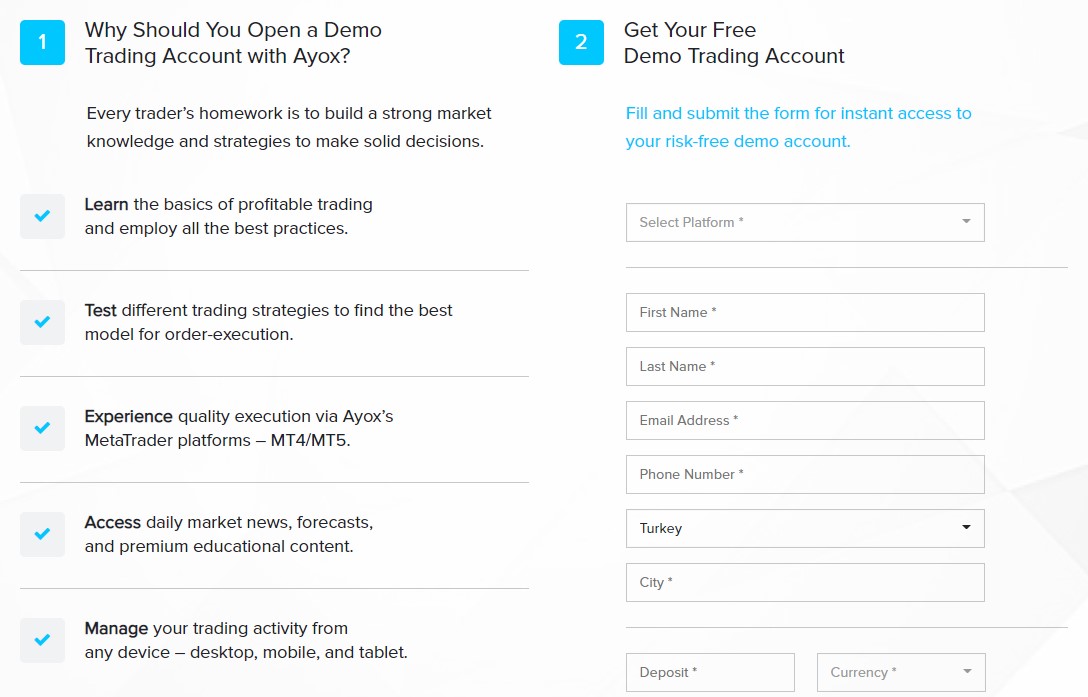Click the step 1 blue number badge
This screenshot has height=697, width=1088.
tap(42, 42)
